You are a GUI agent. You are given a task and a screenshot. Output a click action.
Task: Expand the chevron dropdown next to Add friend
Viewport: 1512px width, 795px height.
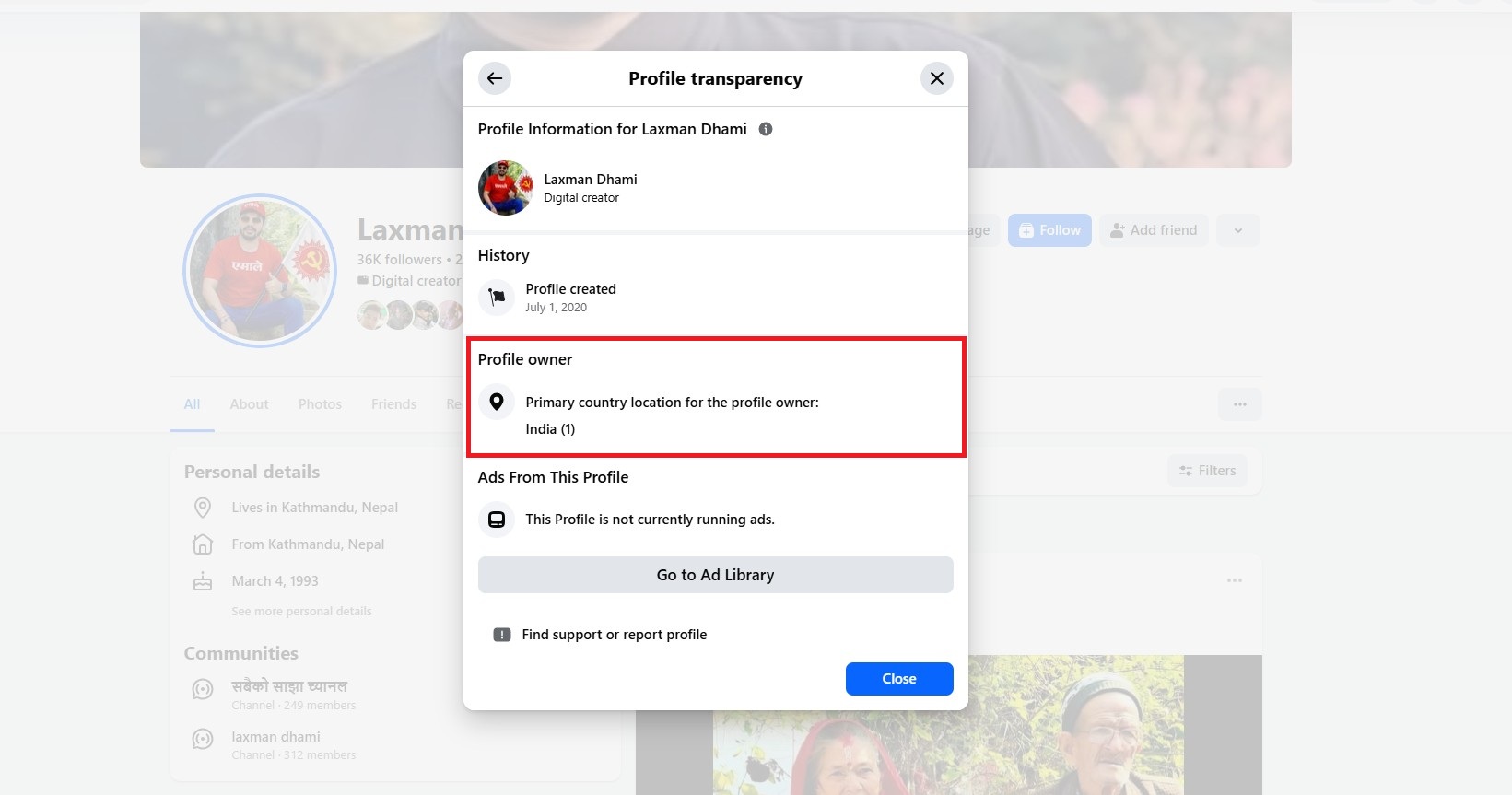coord(1237,230)
